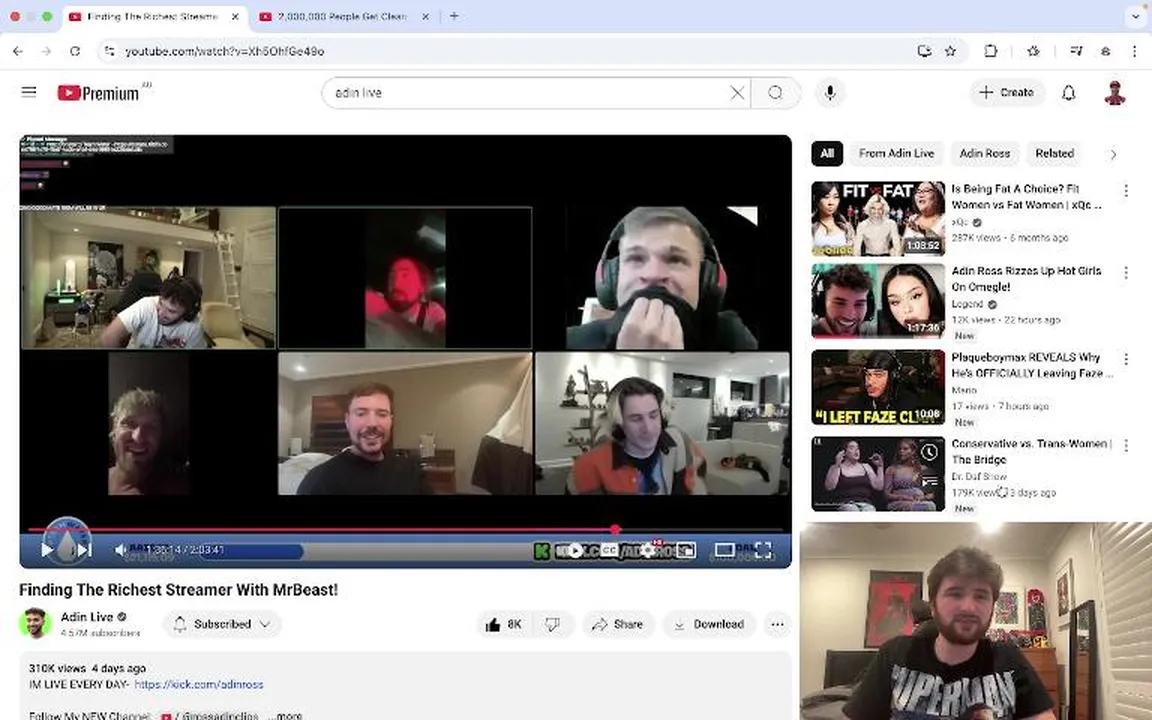Open the YouTube hamburger guide menu

pos(29,92)
